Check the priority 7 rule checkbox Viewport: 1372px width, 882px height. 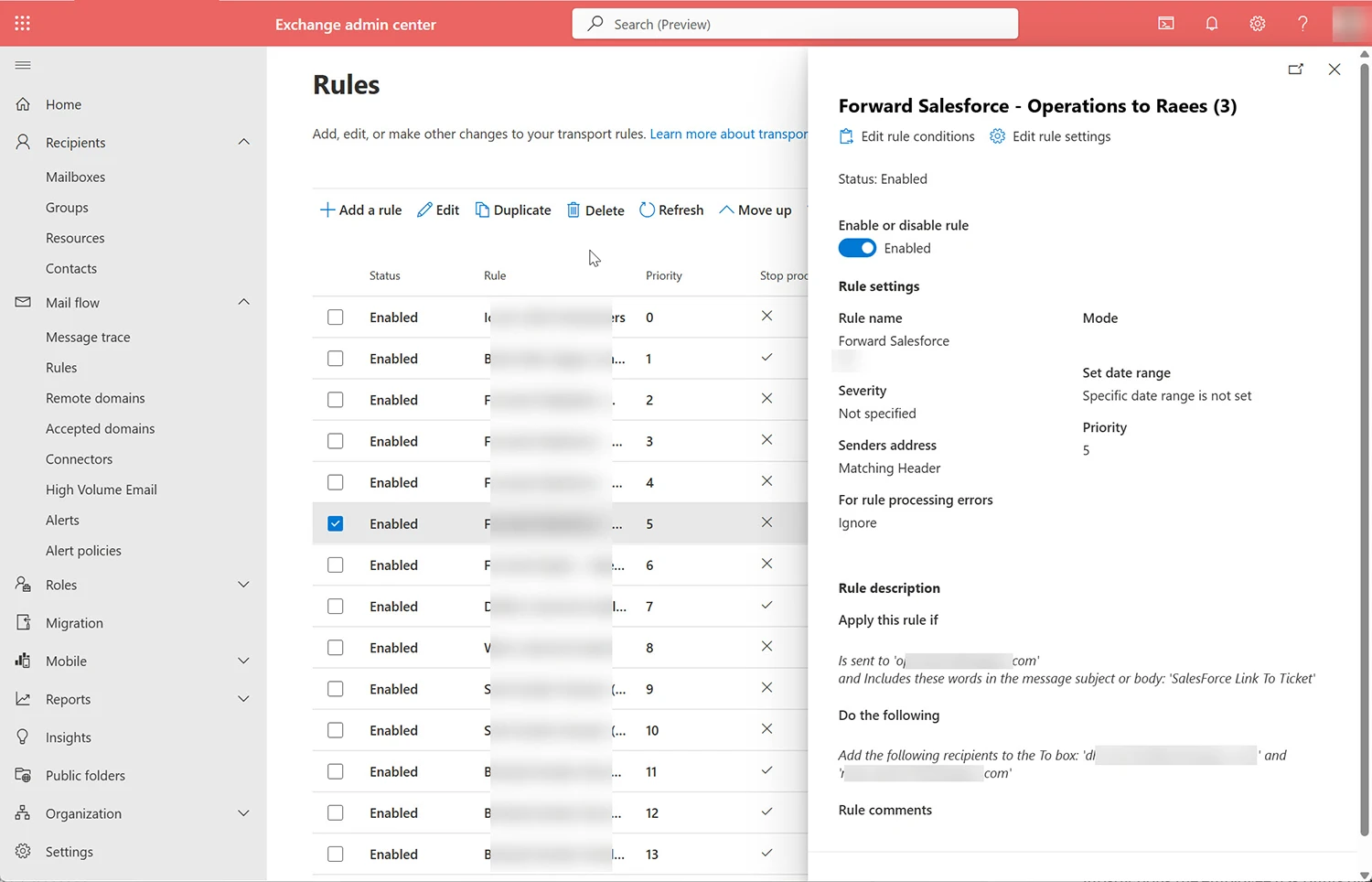[x=336, y=606]
